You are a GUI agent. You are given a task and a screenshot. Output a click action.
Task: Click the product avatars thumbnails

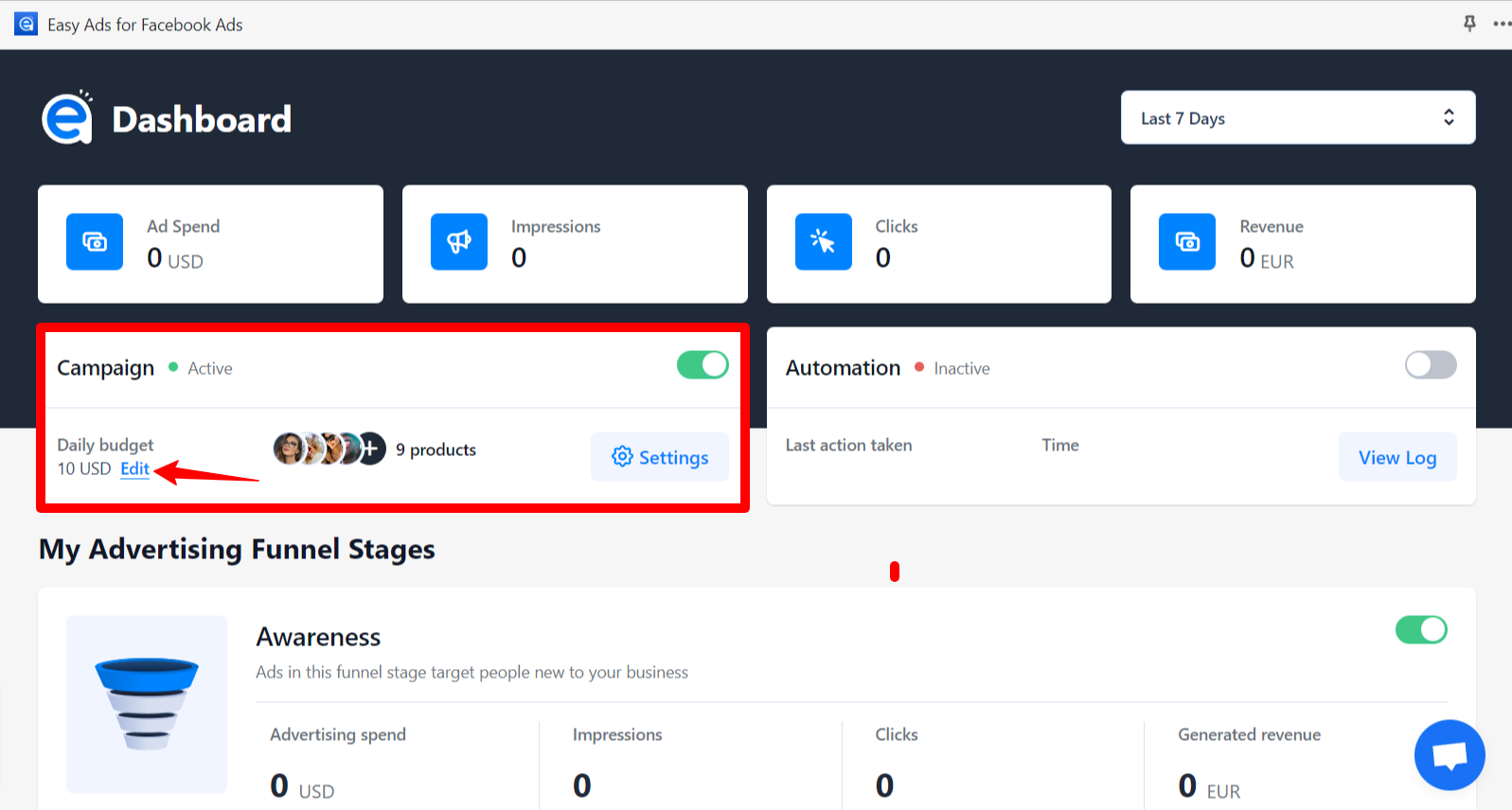[x=317, y=449]
